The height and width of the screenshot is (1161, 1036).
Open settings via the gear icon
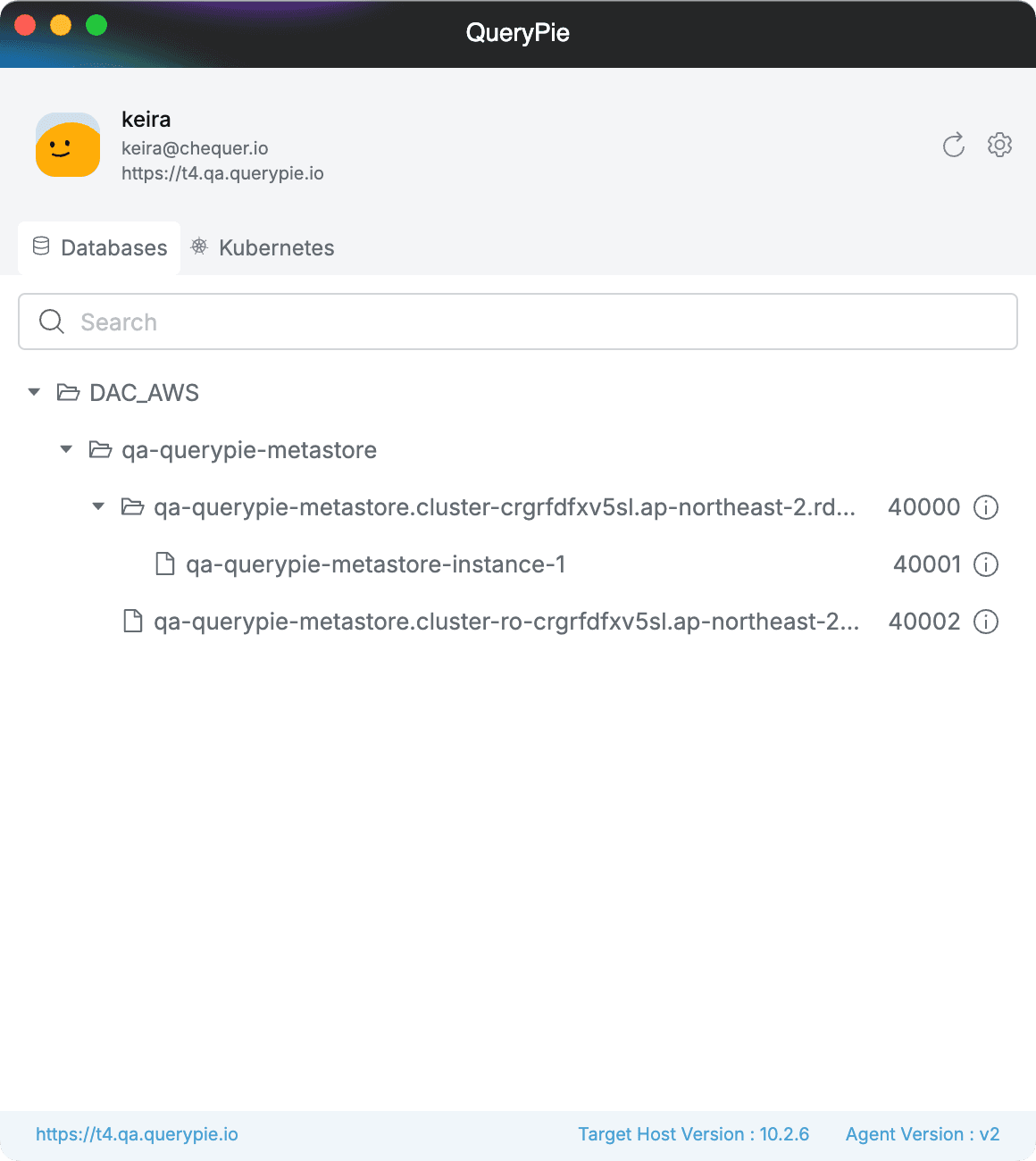click(x=999, y=145)
